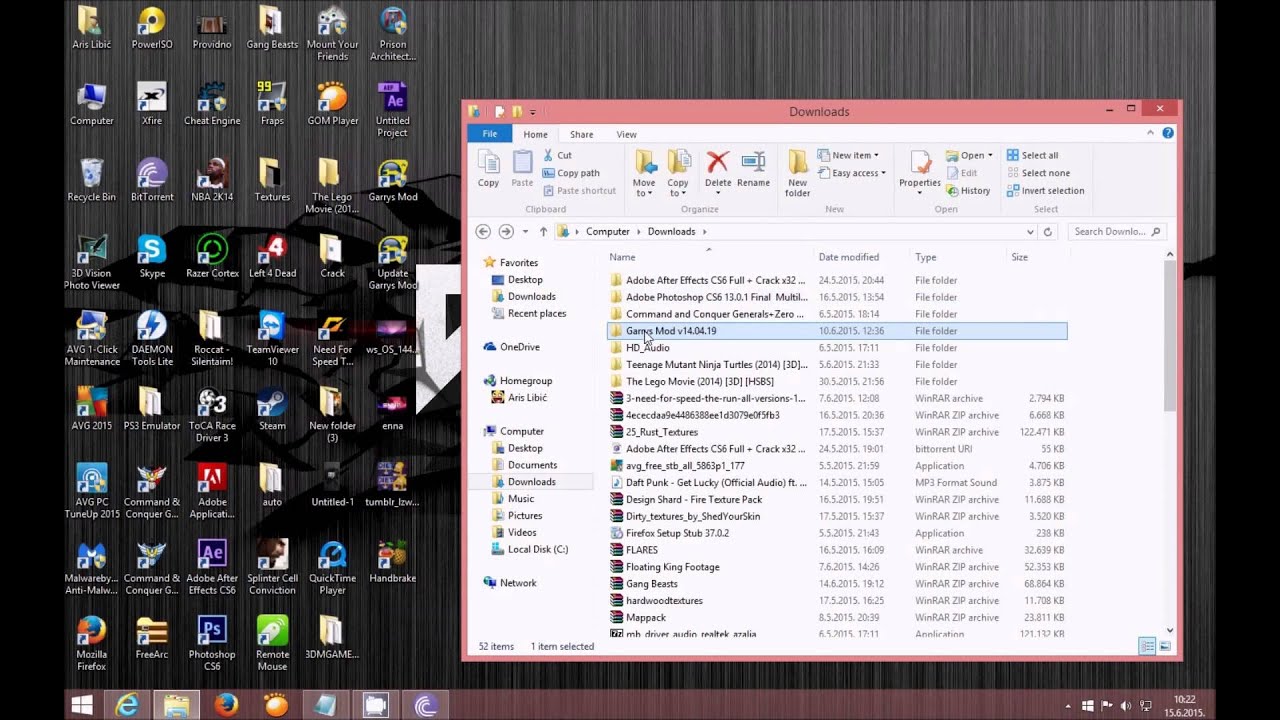Select OneDrive in the navigation pane
The height and width of the screenshot is (720, 1280).
(519, 347)
